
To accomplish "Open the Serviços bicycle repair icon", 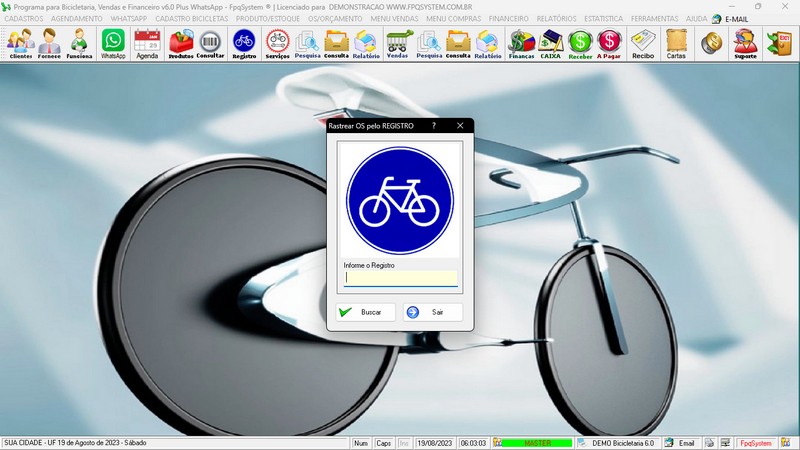I will pyautogui.click(x=278, y=44).
